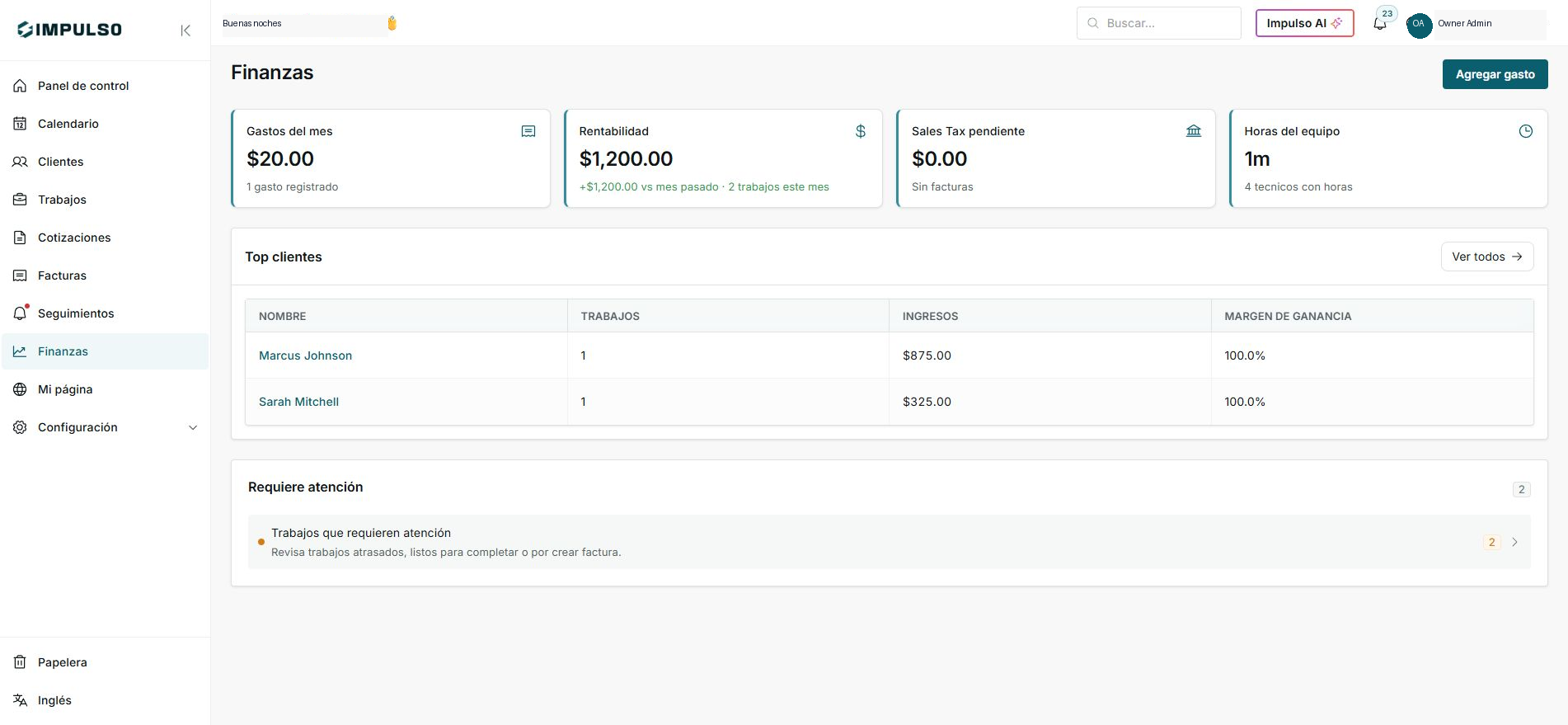The height and width of the screenshot is (725, 1568).
Task: Expand the Configuración chevron
Action: pos(193,427)
